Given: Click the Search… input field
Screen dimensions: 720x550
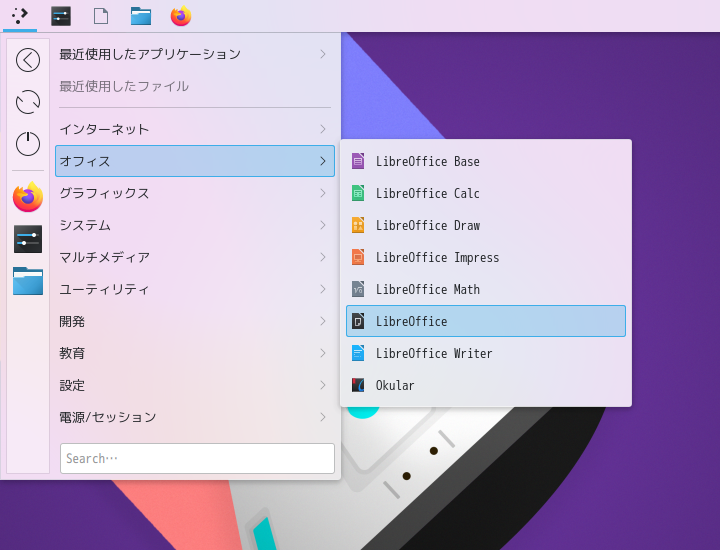Looking at the screenshot, I should click(197, 458).
